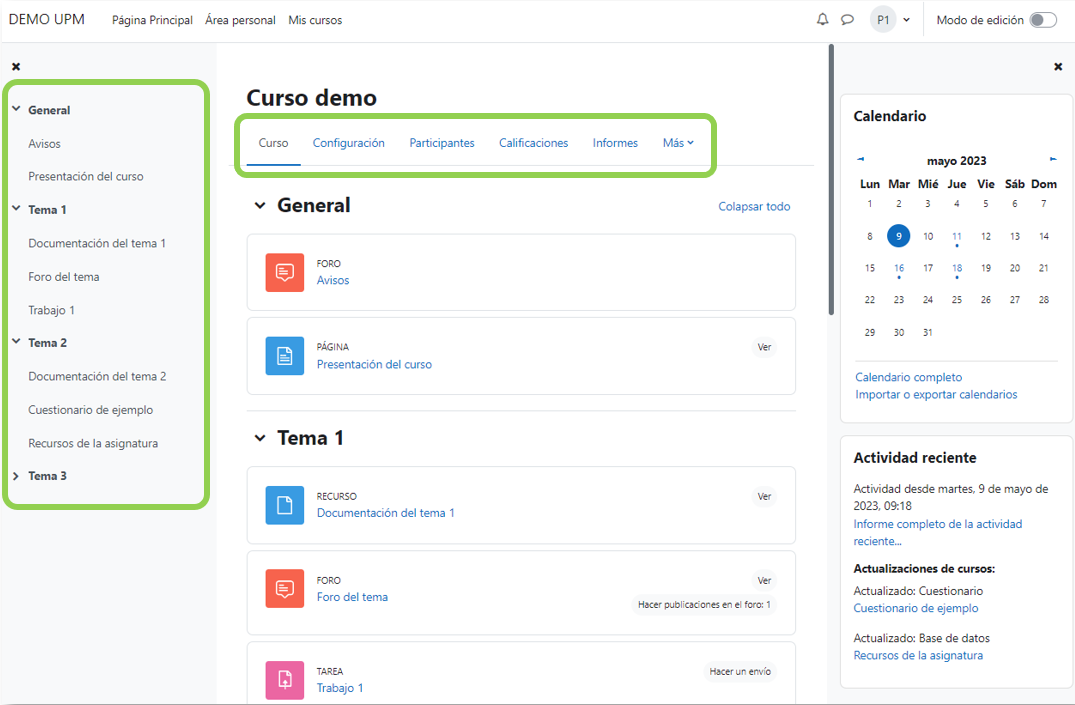This screenshot has width=1075, height=705.
Task: Go to previous month in the calendar
Action: pyautogui.click(x=860, y=158)
